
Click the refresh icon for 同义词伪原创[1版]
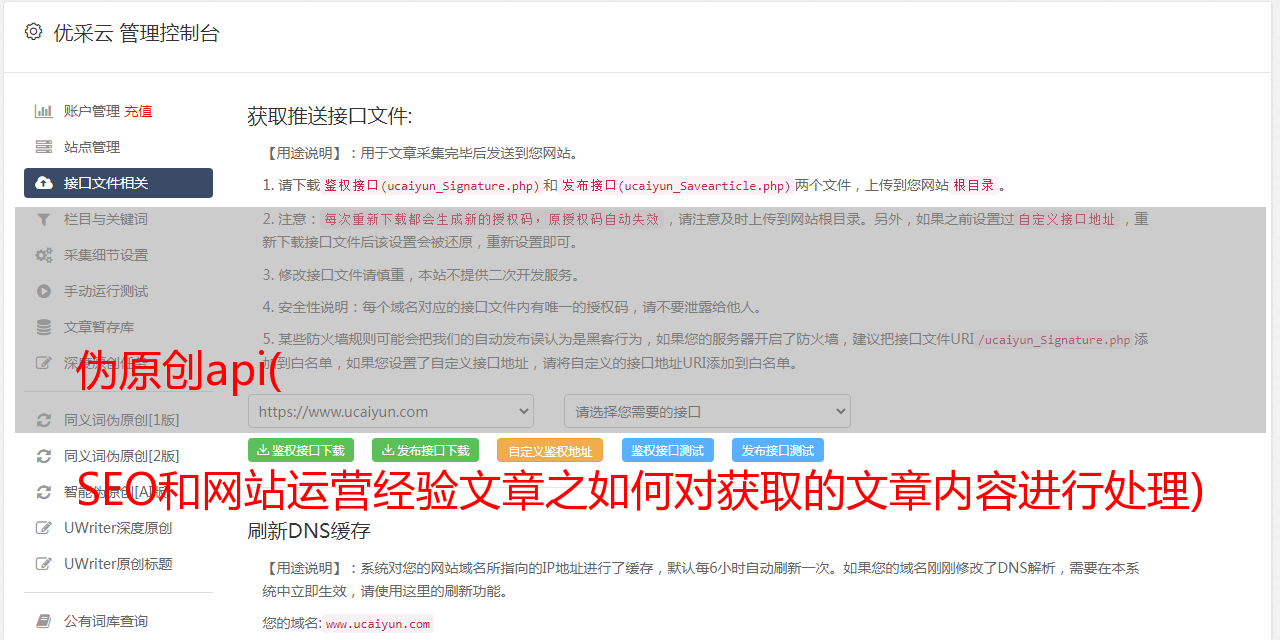pyautogui.click(x=44, y=420)
